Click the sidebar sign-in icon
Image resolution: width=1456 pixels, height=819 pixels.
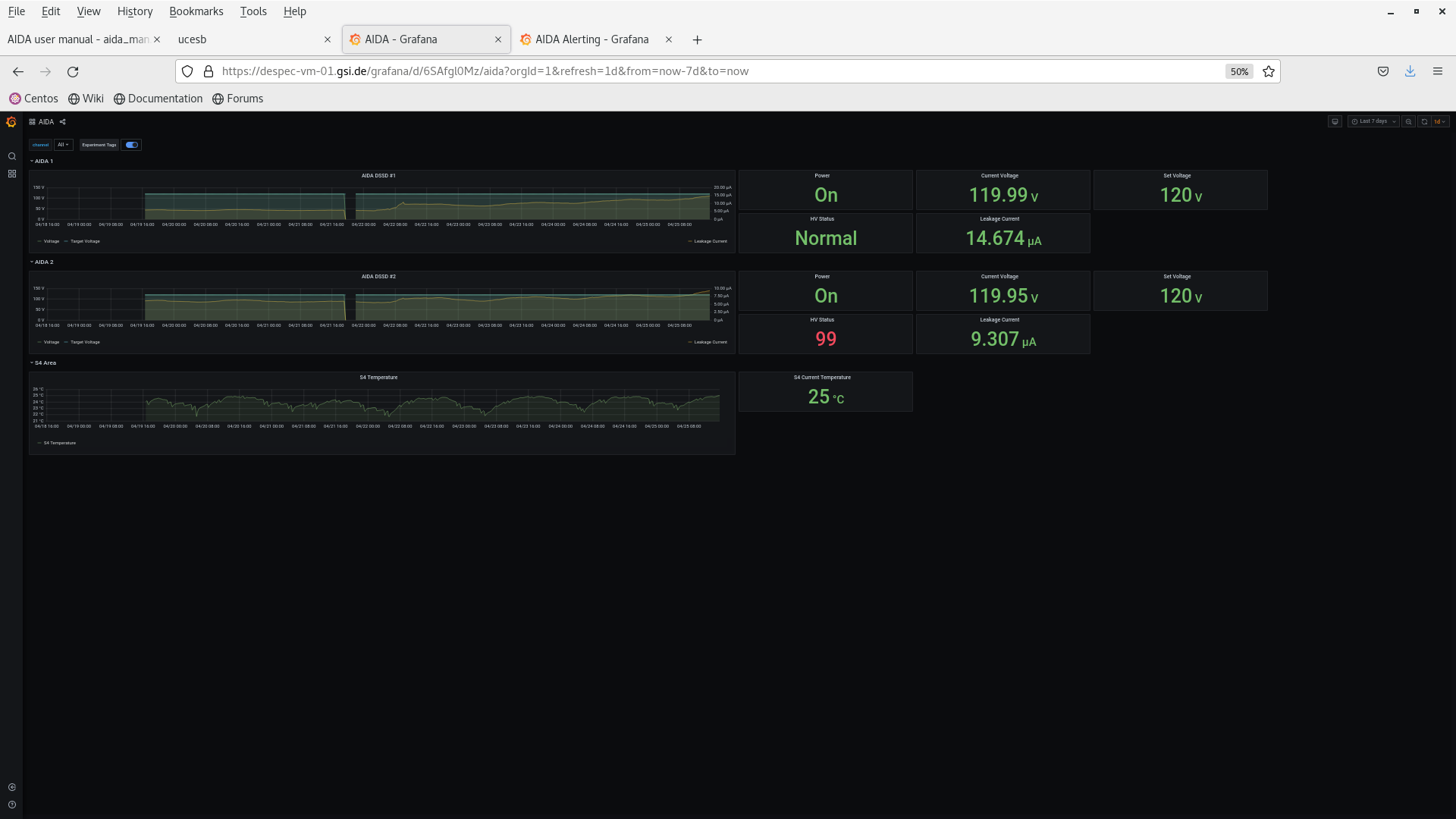tap(12, 787)
